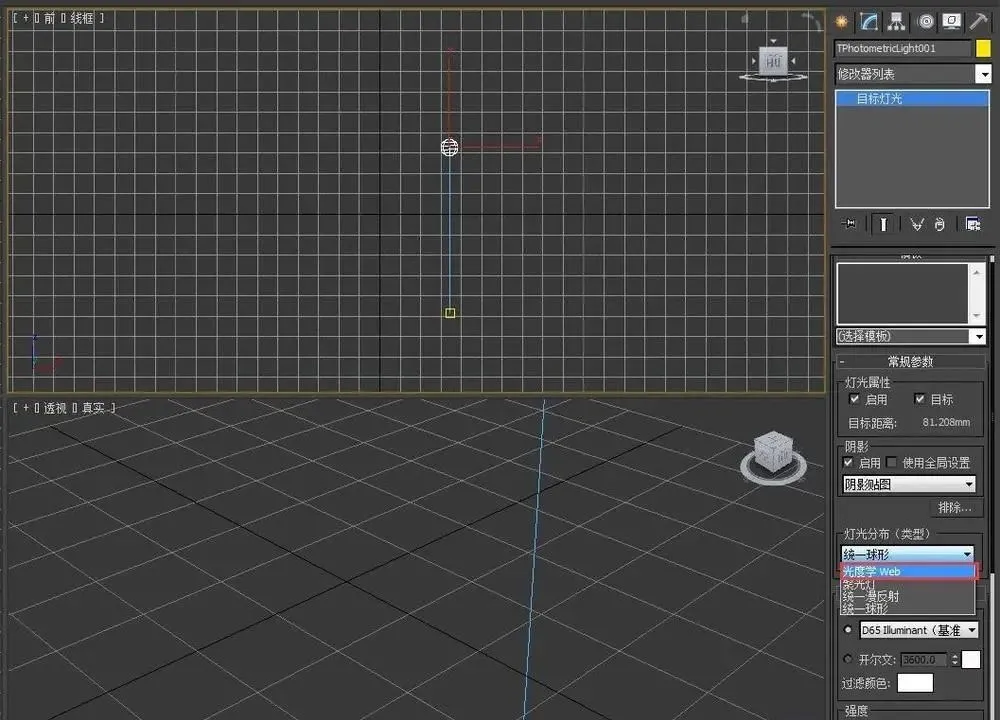Click the TPhotometricLight001 name field
The height and width of the screenshot is (720, 1000).
pos(902,48)
